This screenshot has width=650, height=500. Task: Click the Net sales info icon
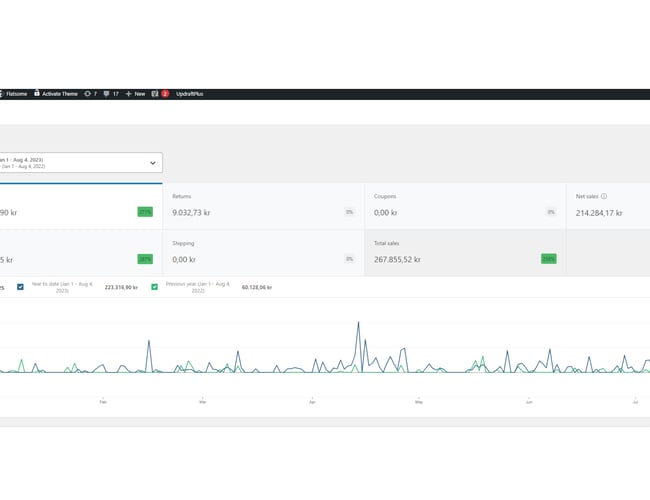(x=604, y=197)
